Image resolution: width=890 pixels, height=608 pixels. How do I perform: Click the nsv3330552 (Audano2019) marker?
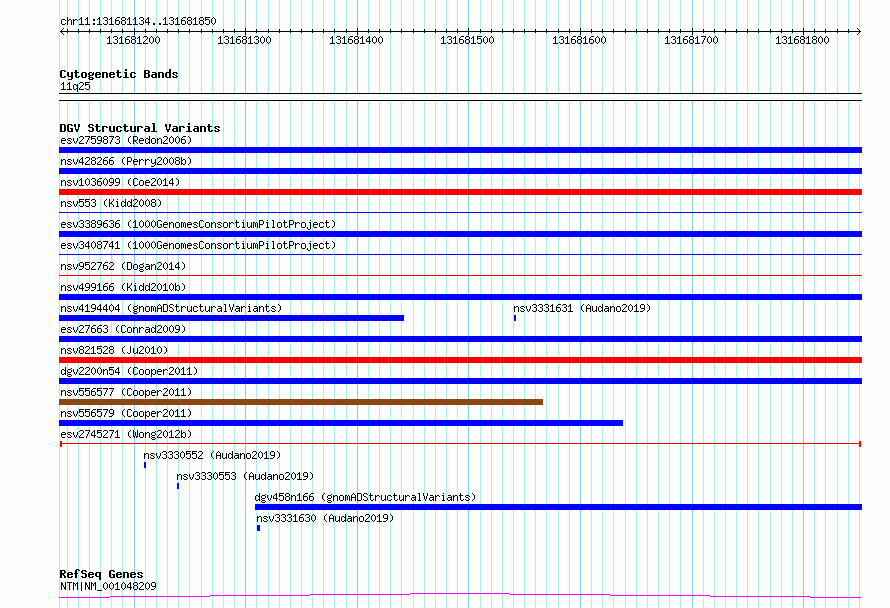[145, 465]
